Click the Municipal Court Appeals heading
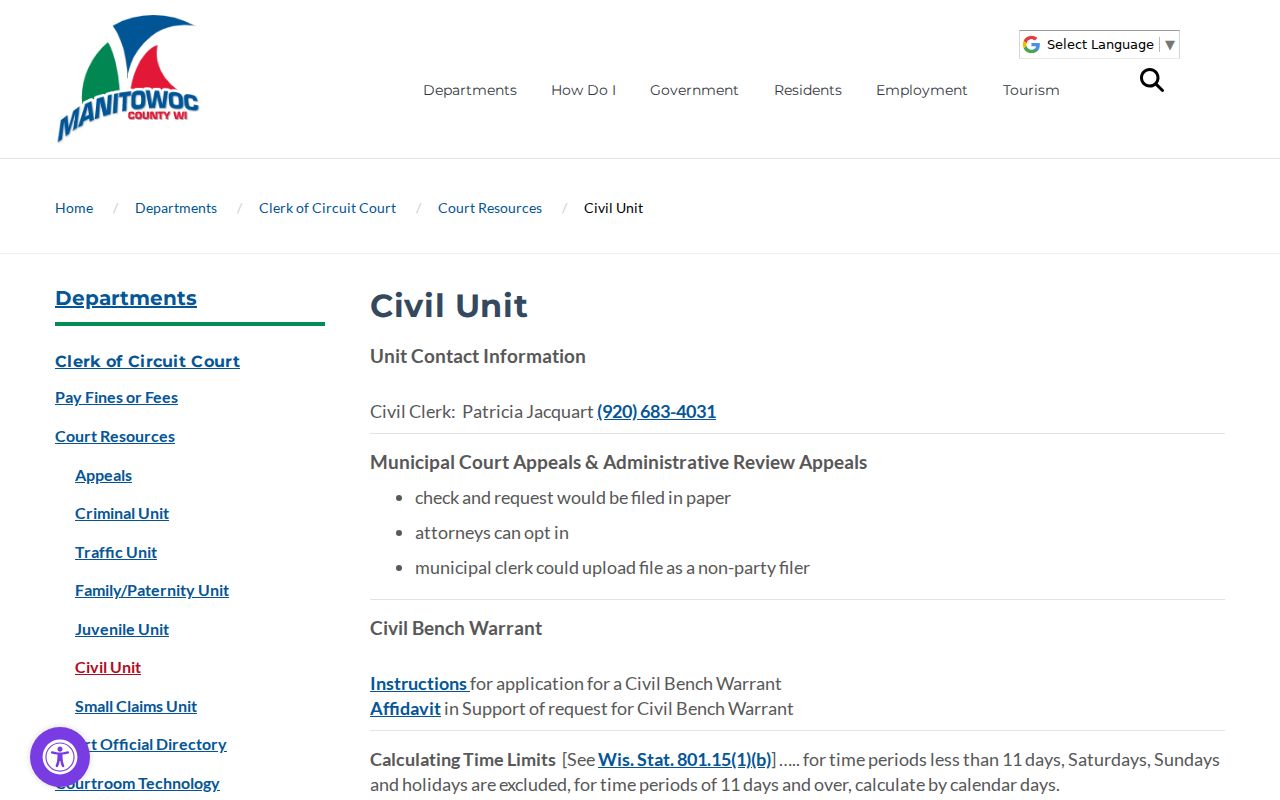1280x800 pixels. click(618, 463)
